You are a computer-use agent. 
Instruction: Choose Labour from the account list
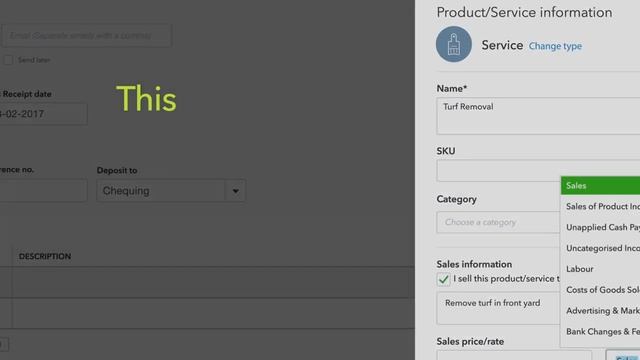[x=600, y=269]
